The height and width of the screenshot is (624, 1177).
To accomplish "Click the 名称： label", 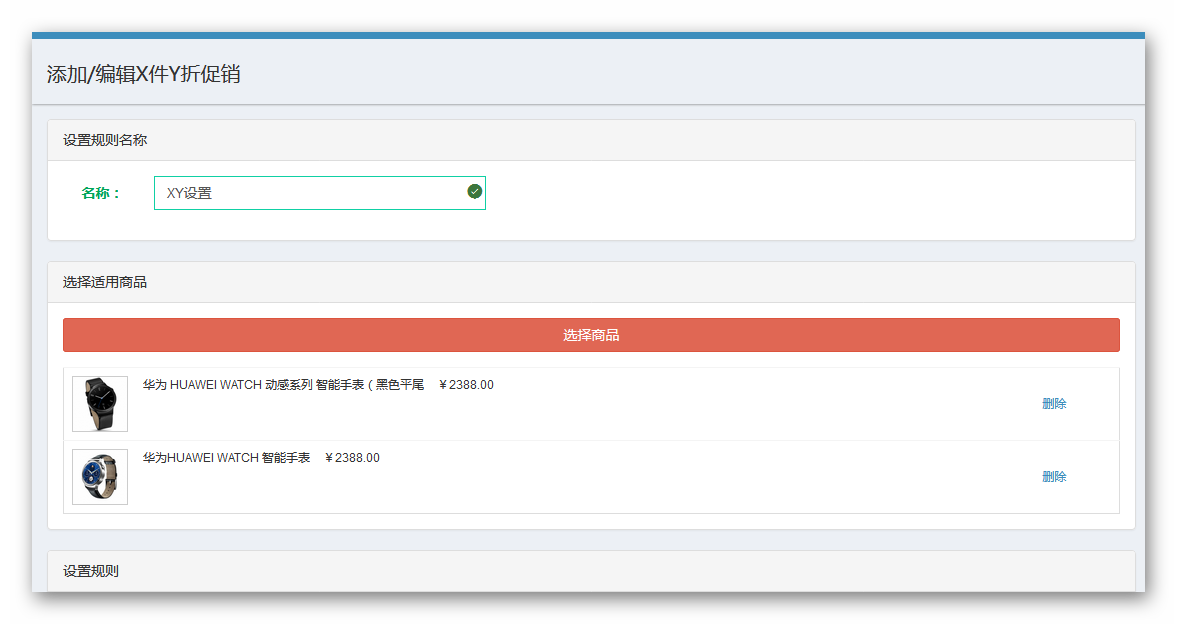I will coord(101,193).
